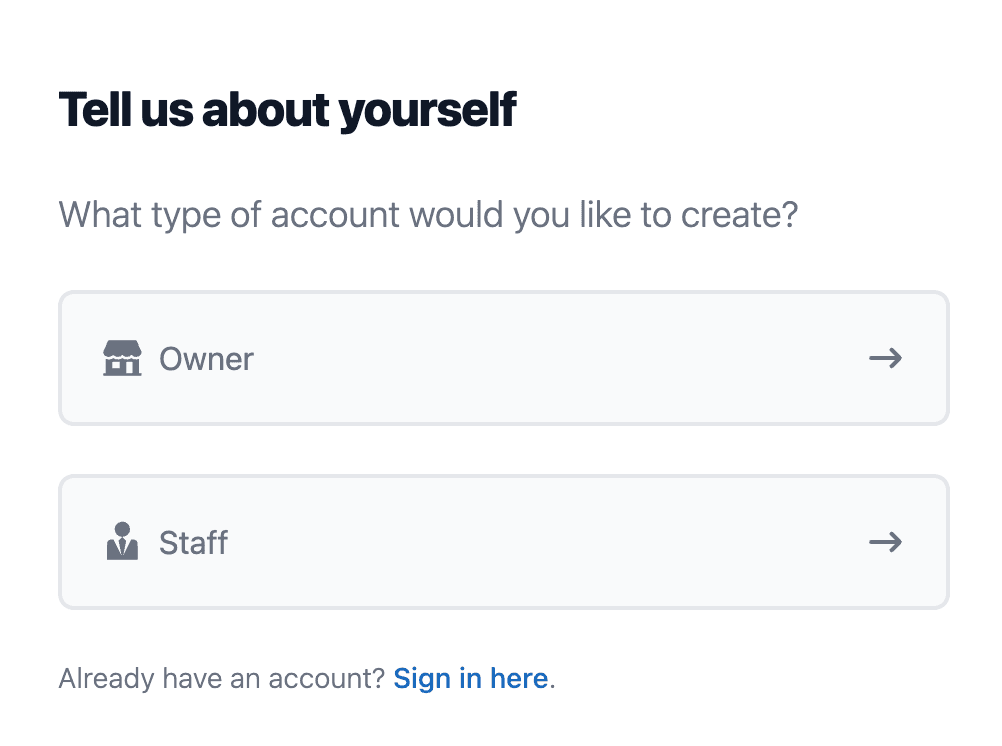Click the storefront icon beside Owner
This screenshot has width=1002, height=746.
[122, 358]
